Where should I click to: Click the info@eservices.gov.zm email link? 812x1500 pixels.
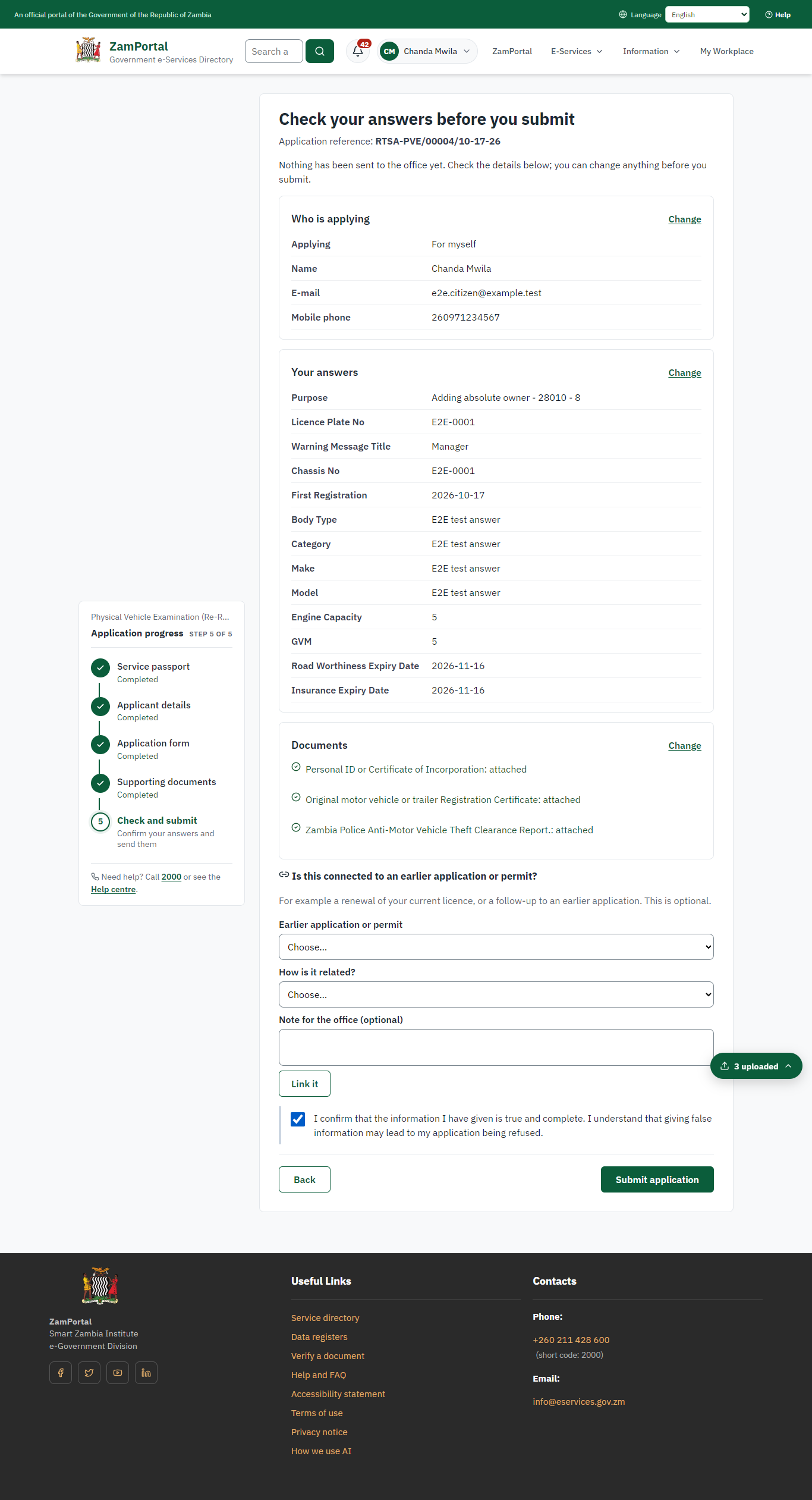tap(579, 1402)
